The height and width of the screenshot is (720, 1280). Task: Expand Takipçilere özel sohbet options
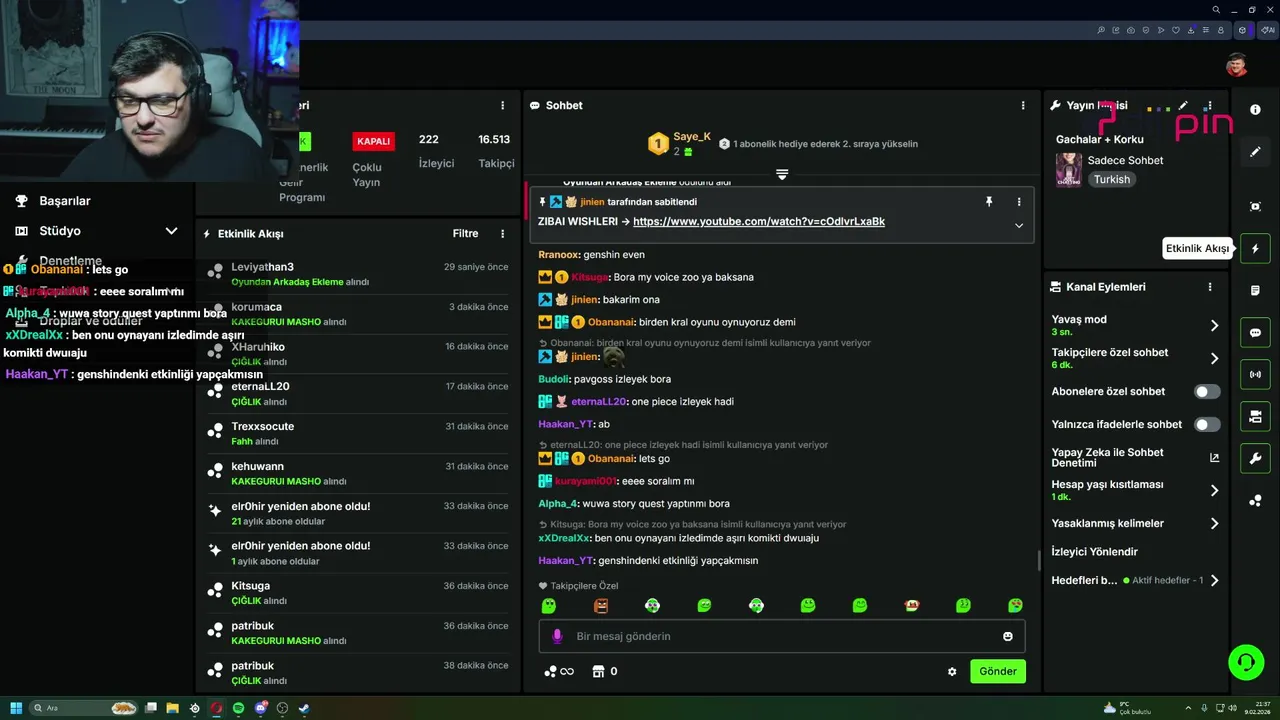coord(1214,358)
